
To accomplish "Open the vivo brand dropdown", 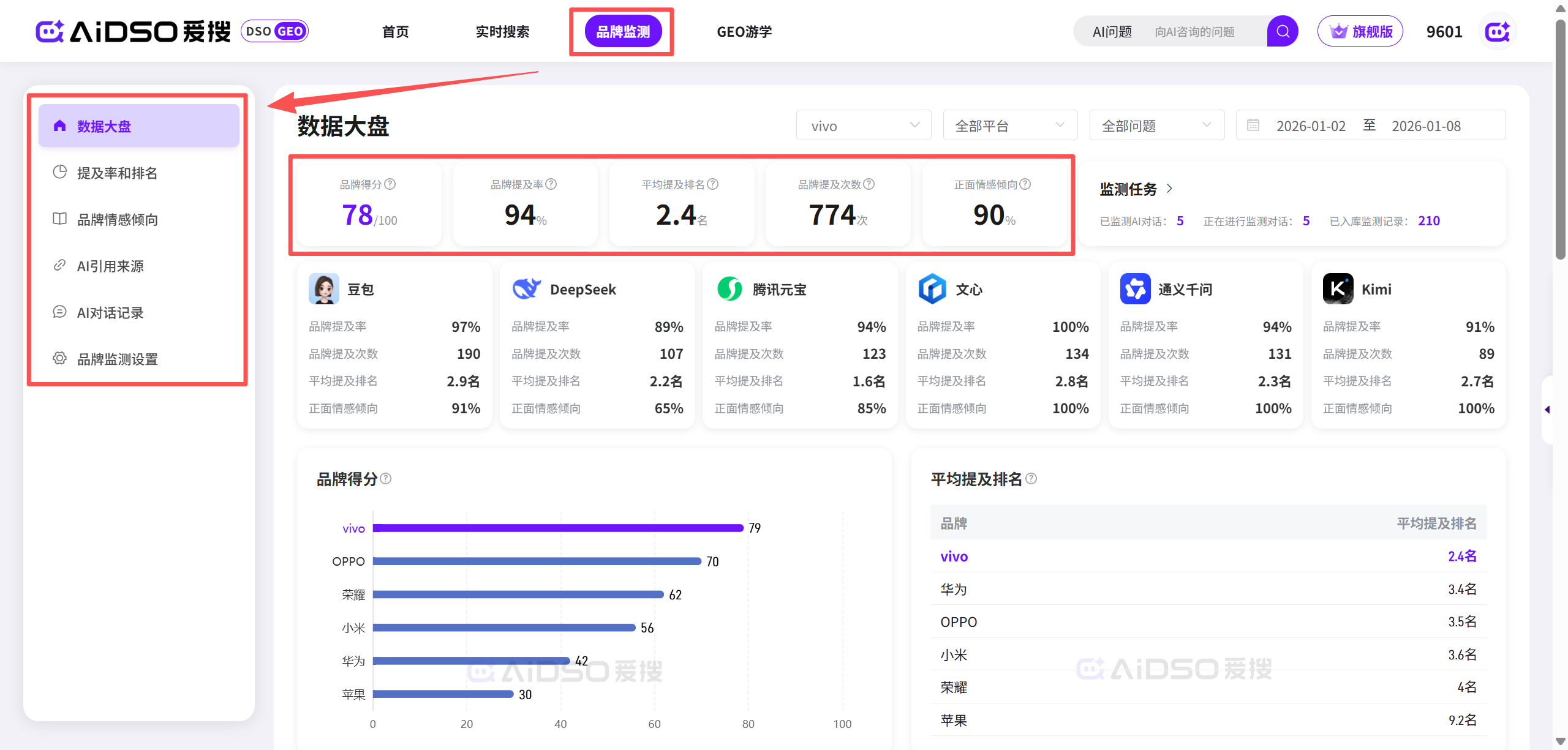I will (863, 126).
